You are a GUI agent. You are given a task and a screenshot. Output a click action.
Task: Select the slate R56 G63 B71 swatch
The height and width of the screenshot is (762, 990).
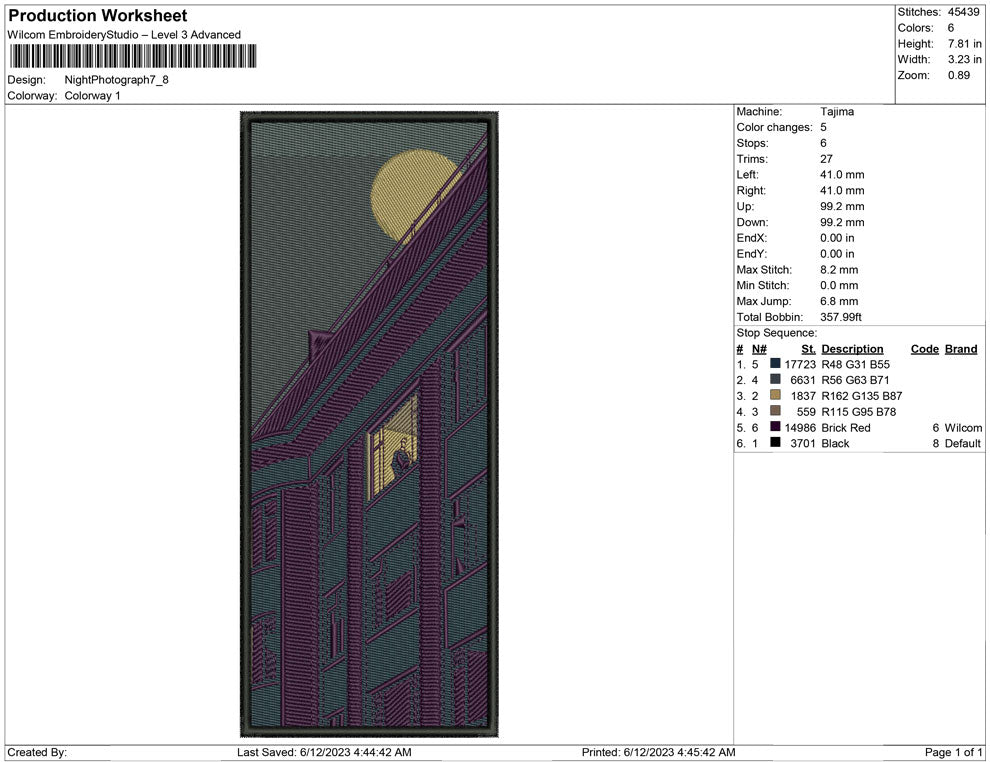point(775,379)
